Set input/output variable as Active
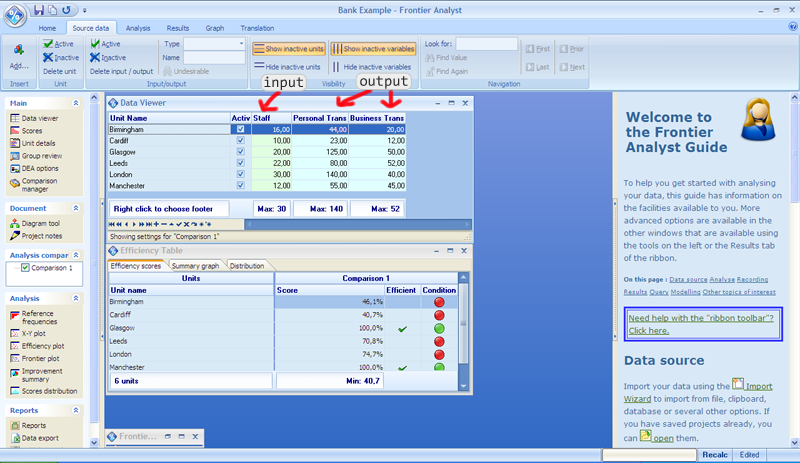Viewport: 800px width, 463px height. tap(105, 44)
